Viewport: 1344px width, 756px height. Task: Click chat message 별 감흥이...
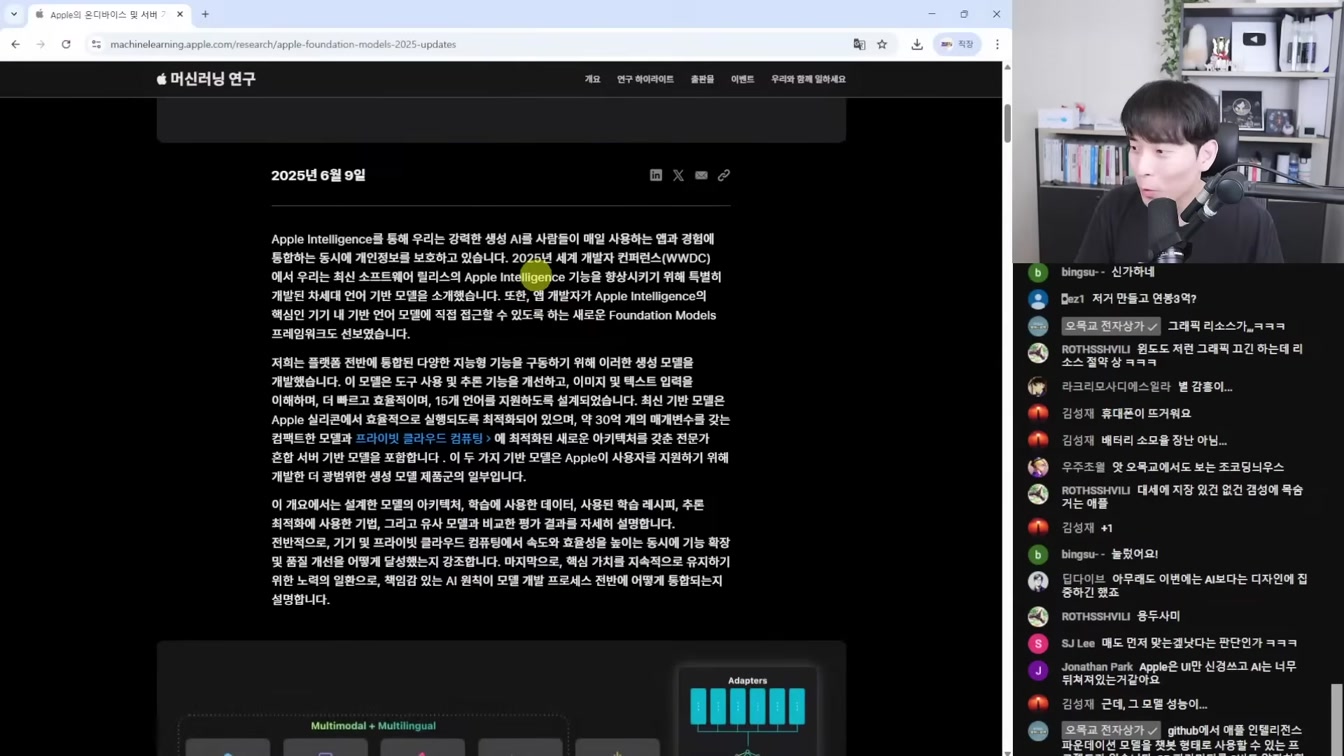1205,387
